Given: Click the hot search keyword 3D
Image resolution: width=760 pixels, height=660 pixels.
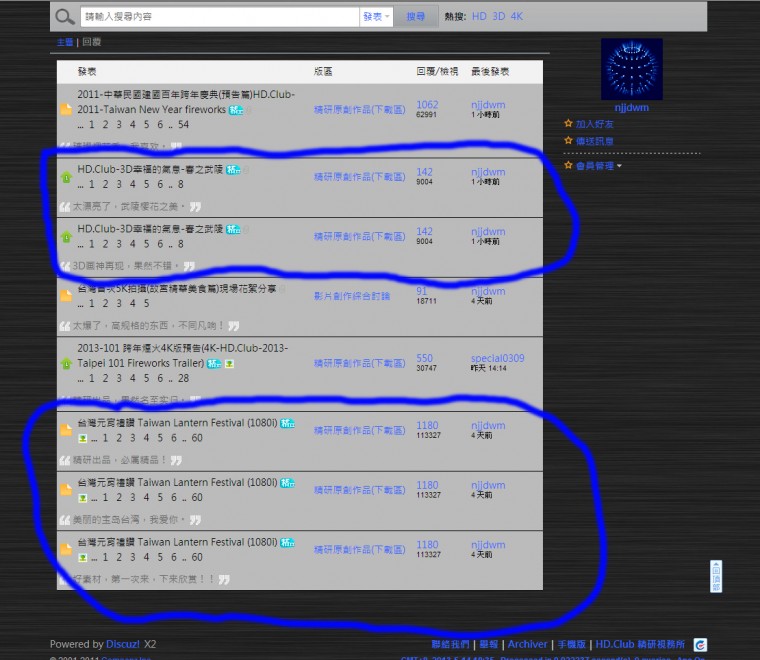Looking at the screenshot, I should pos(499,17).
